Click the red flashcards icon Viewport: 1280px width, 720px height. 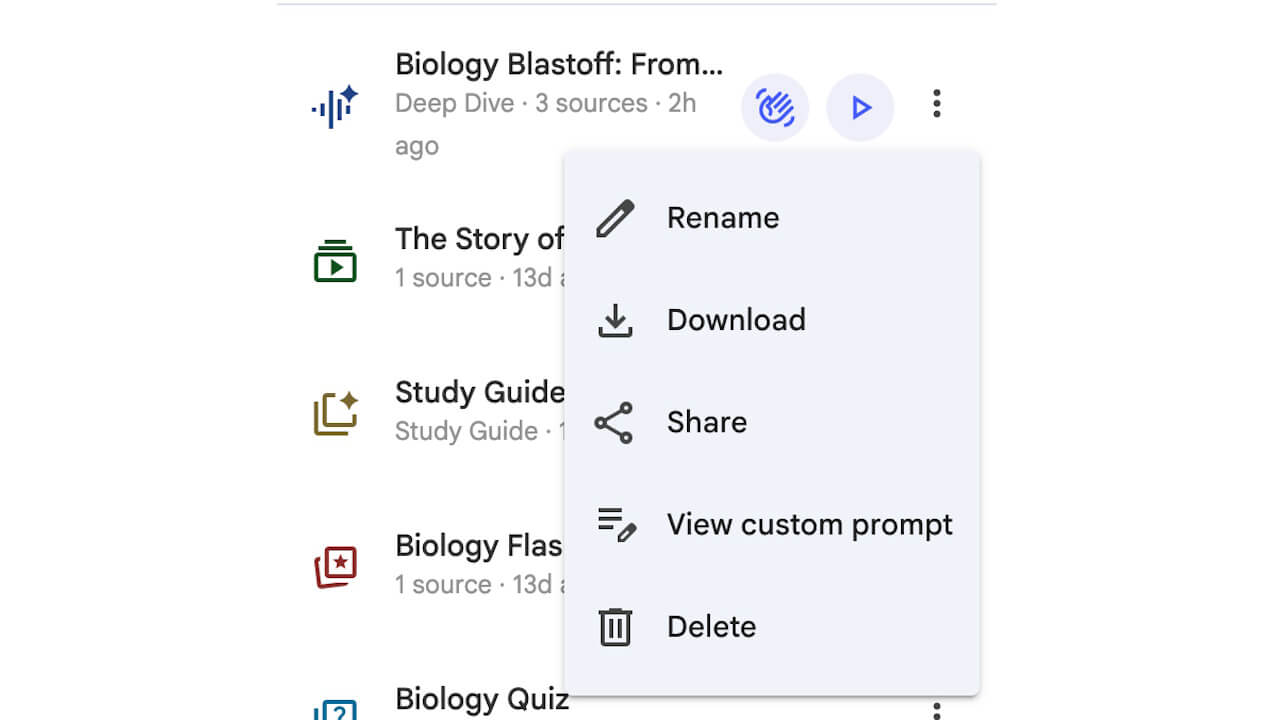coord(335,567)
